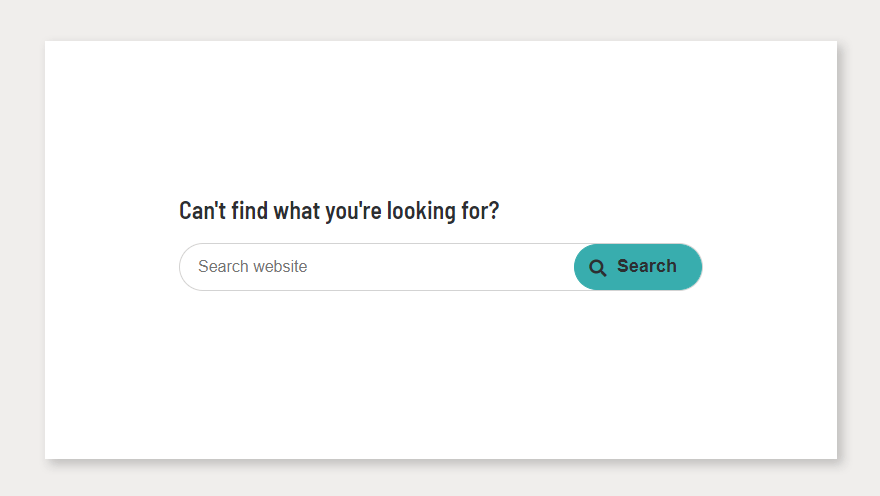Click the "Search" label on the button
This screenshot has height=496, width=880.
[646, 266]
